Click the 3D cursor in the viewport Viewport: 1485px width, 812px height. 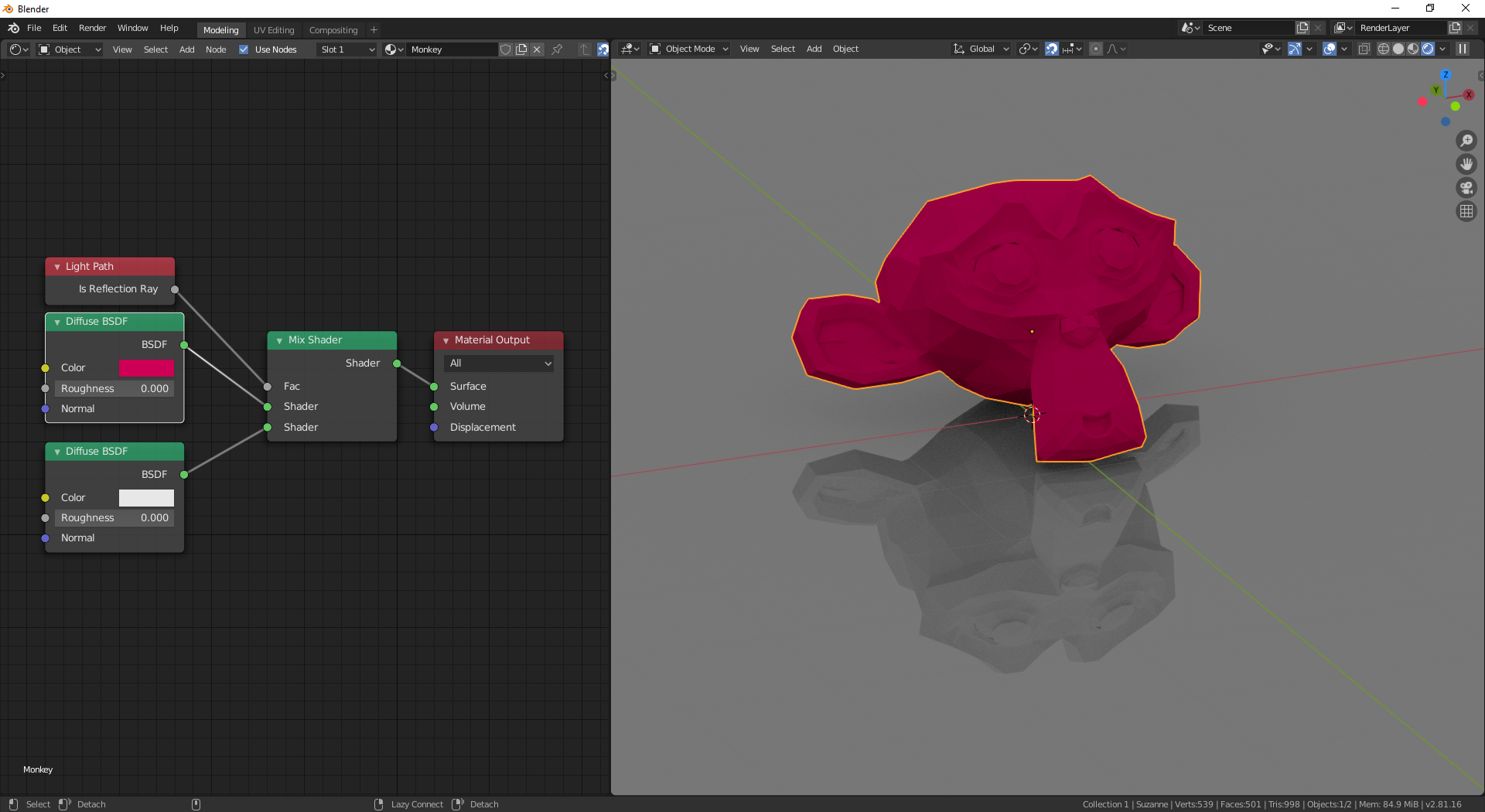point(1032,415)
